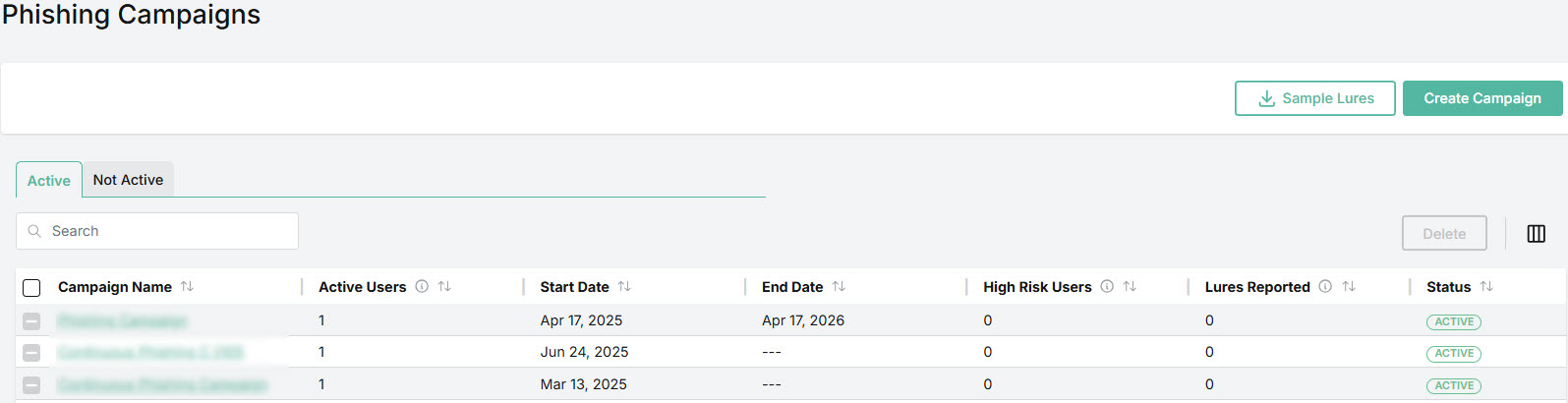This screenshot has width=1568, height=403.
Task: Tick the select-all campaigns header checkbox
Action: click(x=31, y=288)
